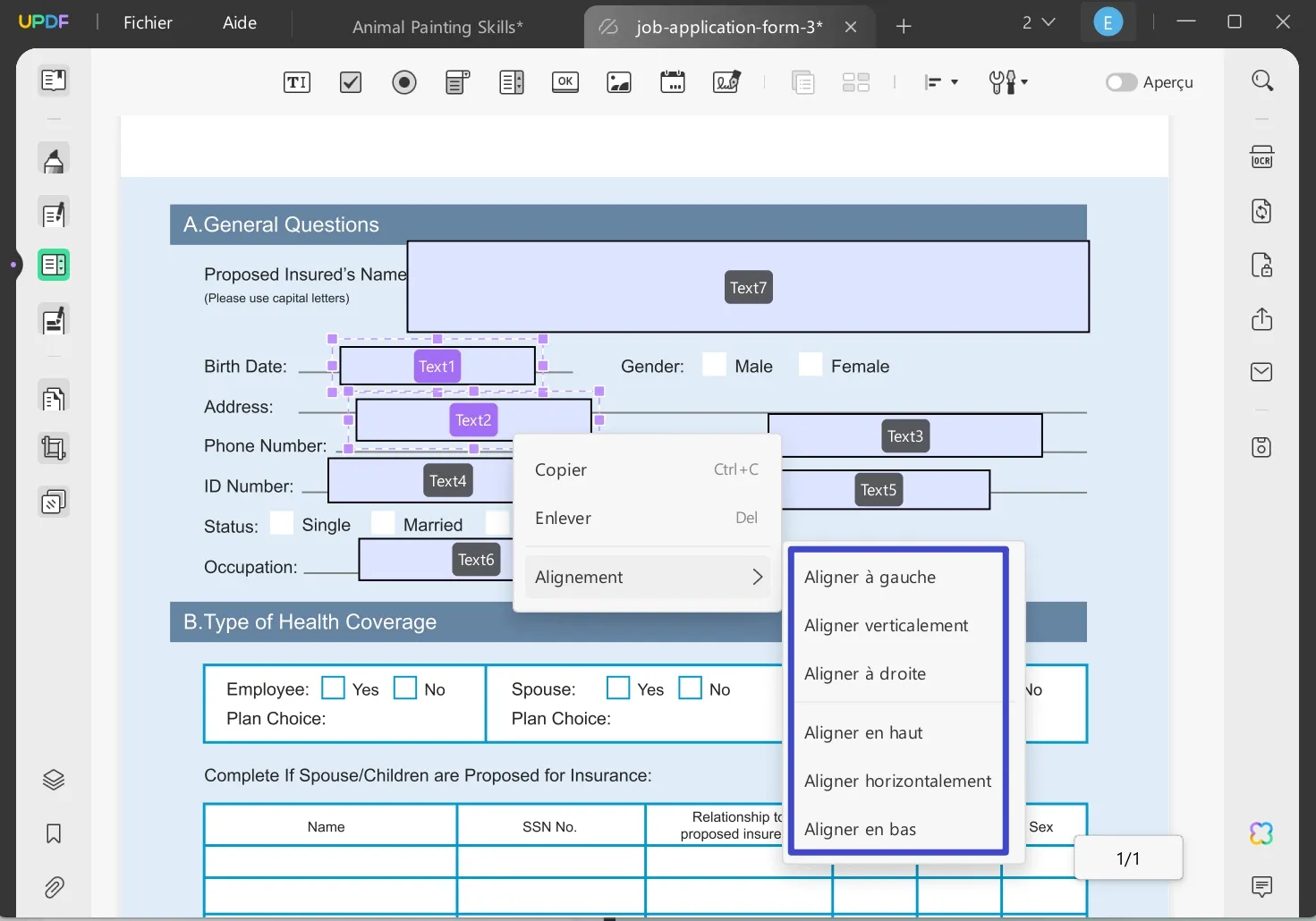Close the job-application-form-3 tab

click(851, 27)
